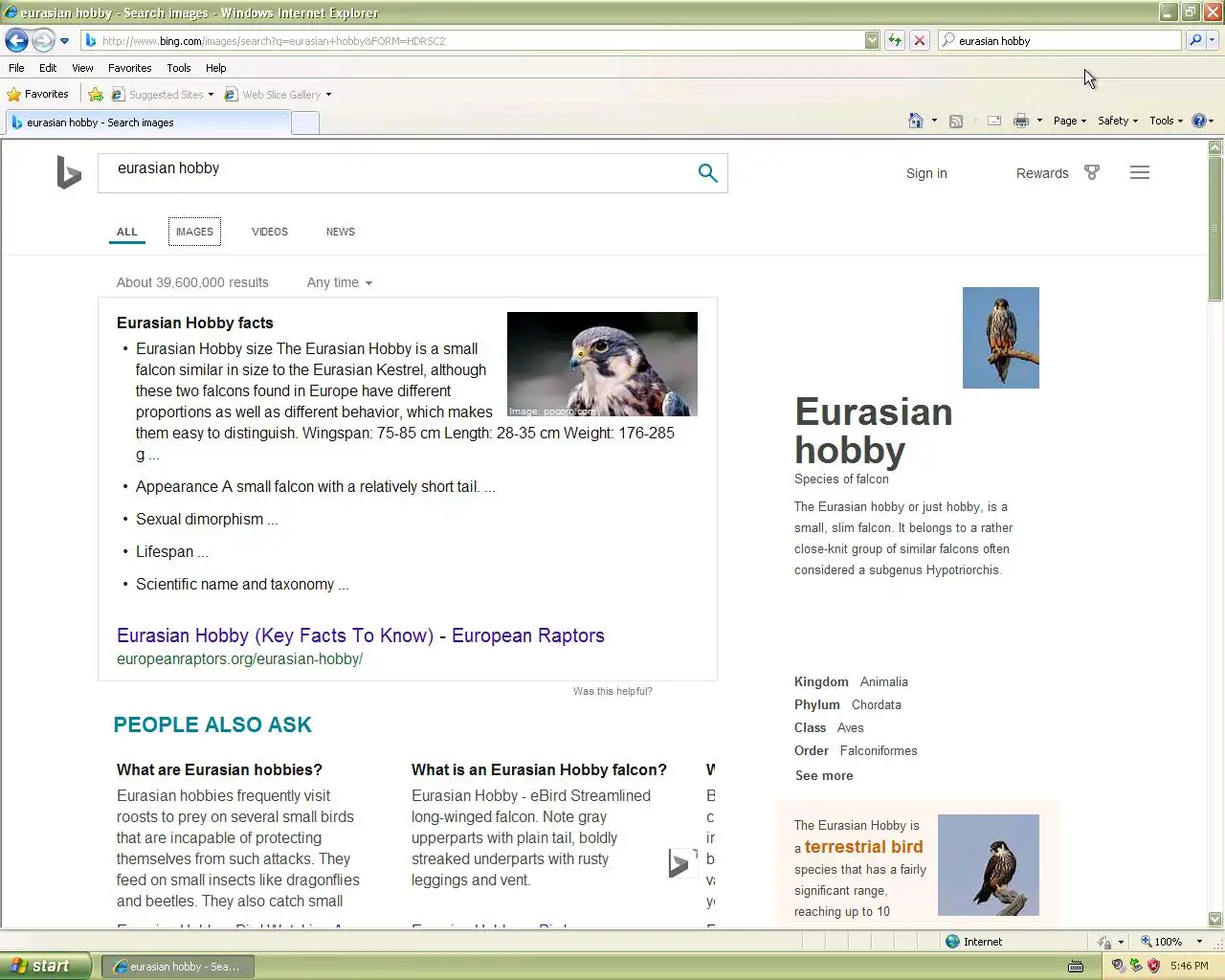Open the Bing hamburger menu
The image size is (1225, 980).
[1140, 172]
